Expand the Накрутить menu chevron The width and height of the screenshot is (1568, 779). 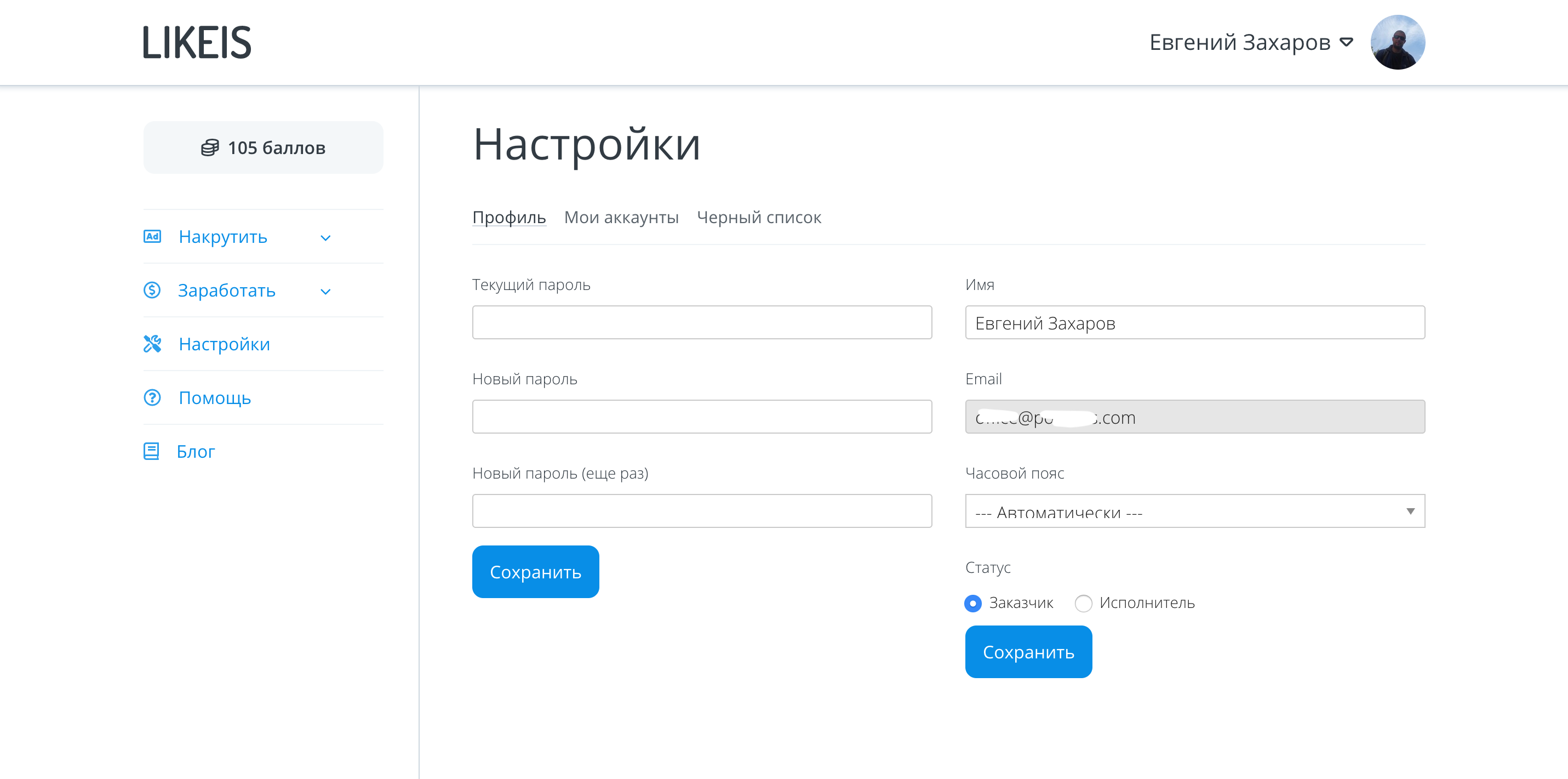(x=325, y=237)
